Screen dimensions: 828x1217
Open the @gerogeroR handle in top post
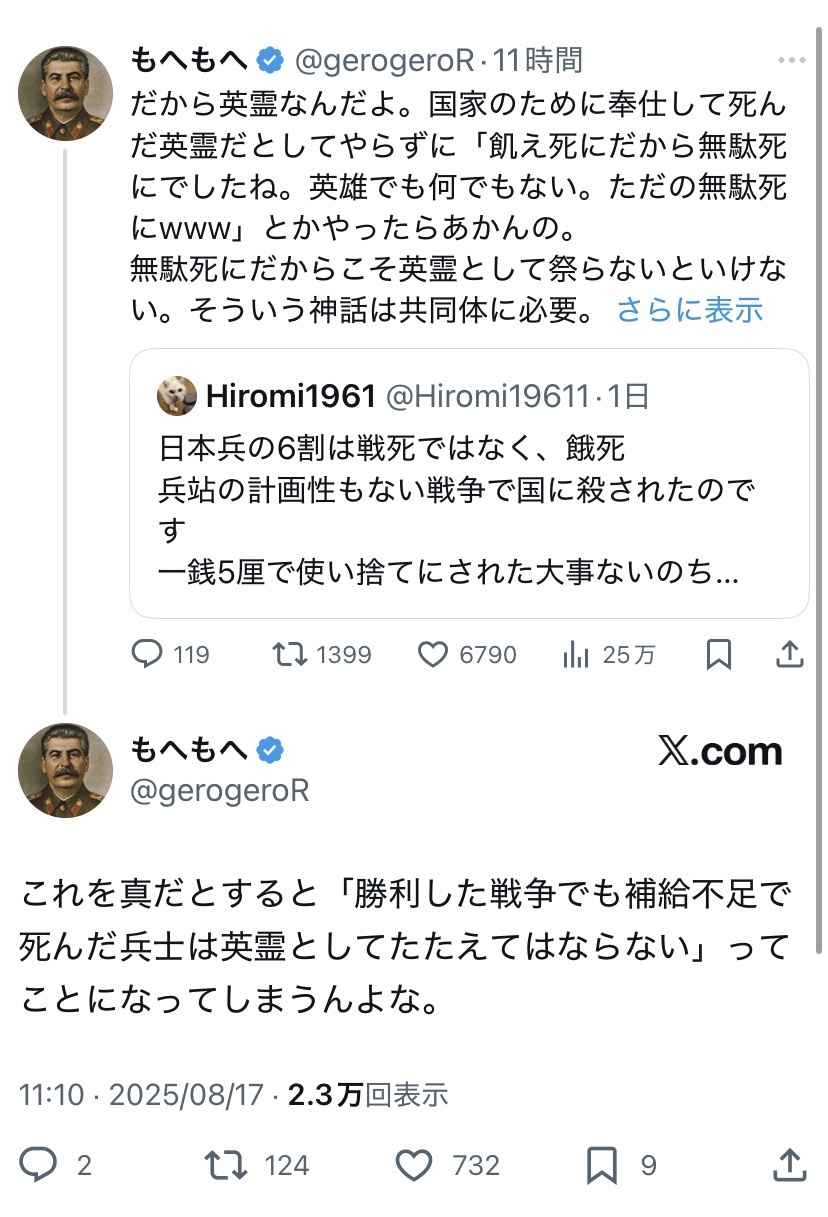point(384,61)
